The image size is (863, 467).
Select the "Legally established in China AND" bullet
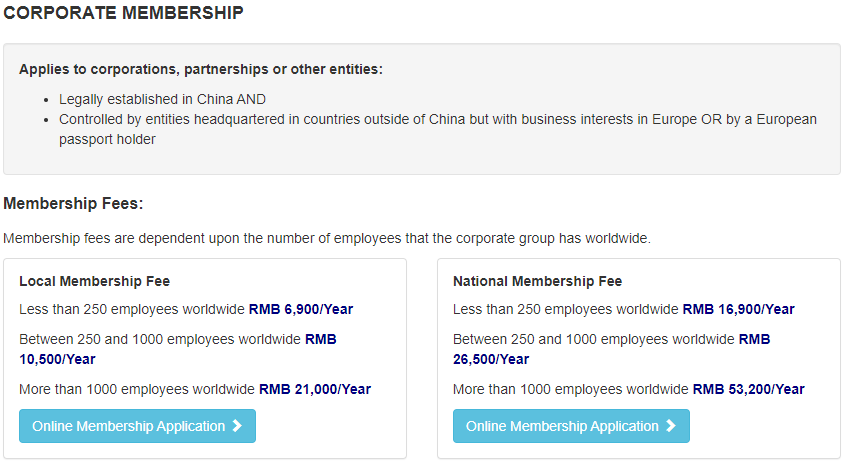click(x=162, y=100)
